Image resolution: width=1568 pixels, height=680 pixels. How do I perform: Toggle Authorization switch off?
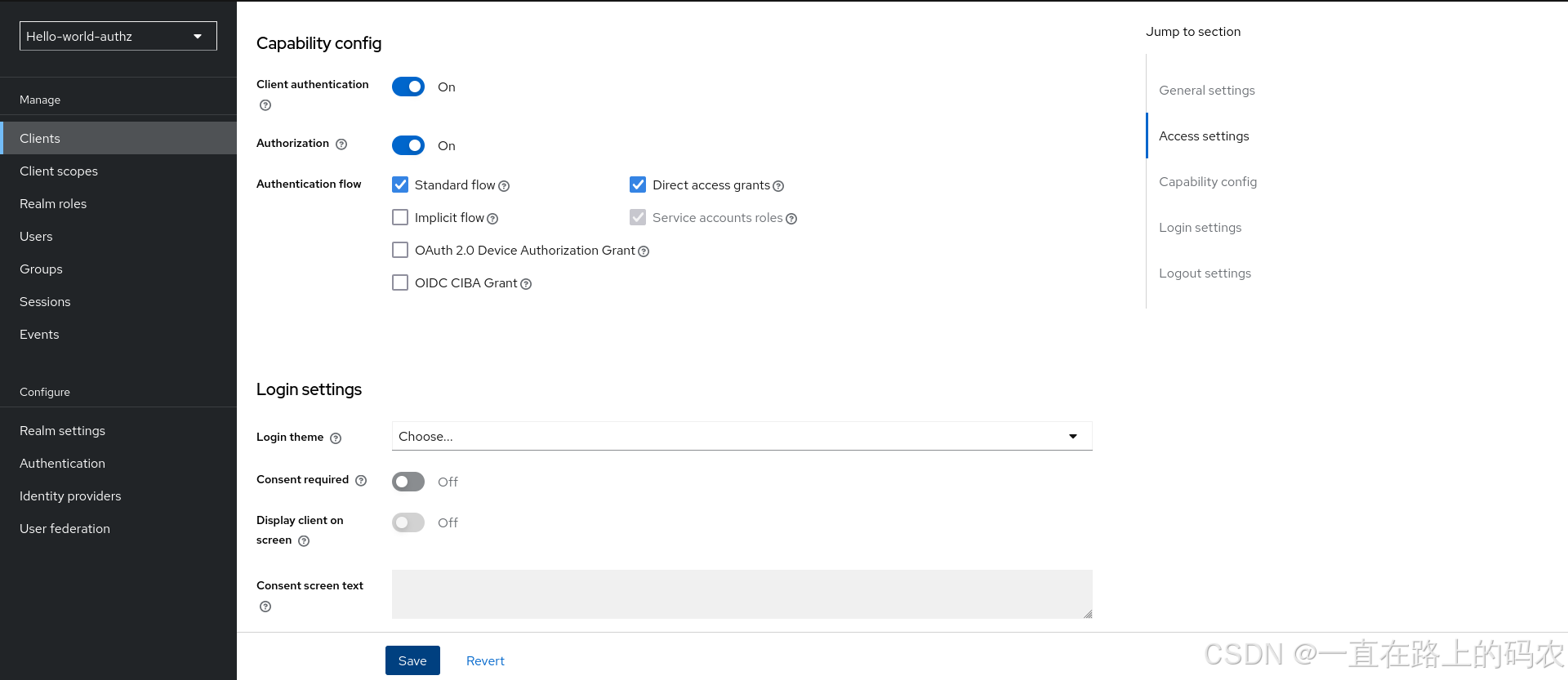coord(408,145)
